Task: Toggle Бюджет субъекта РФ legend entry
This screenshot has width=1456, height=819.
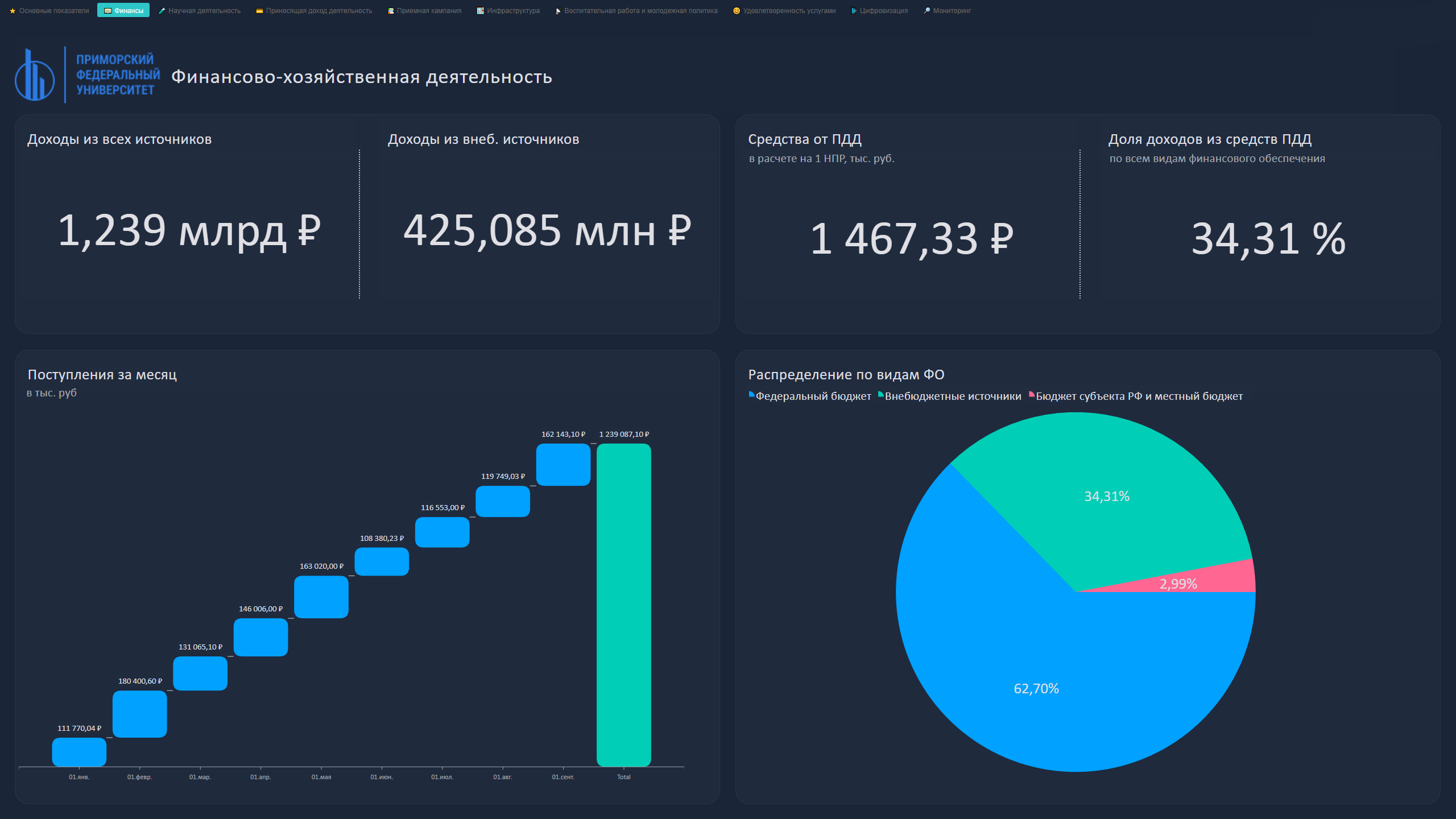Action: 1139,396
